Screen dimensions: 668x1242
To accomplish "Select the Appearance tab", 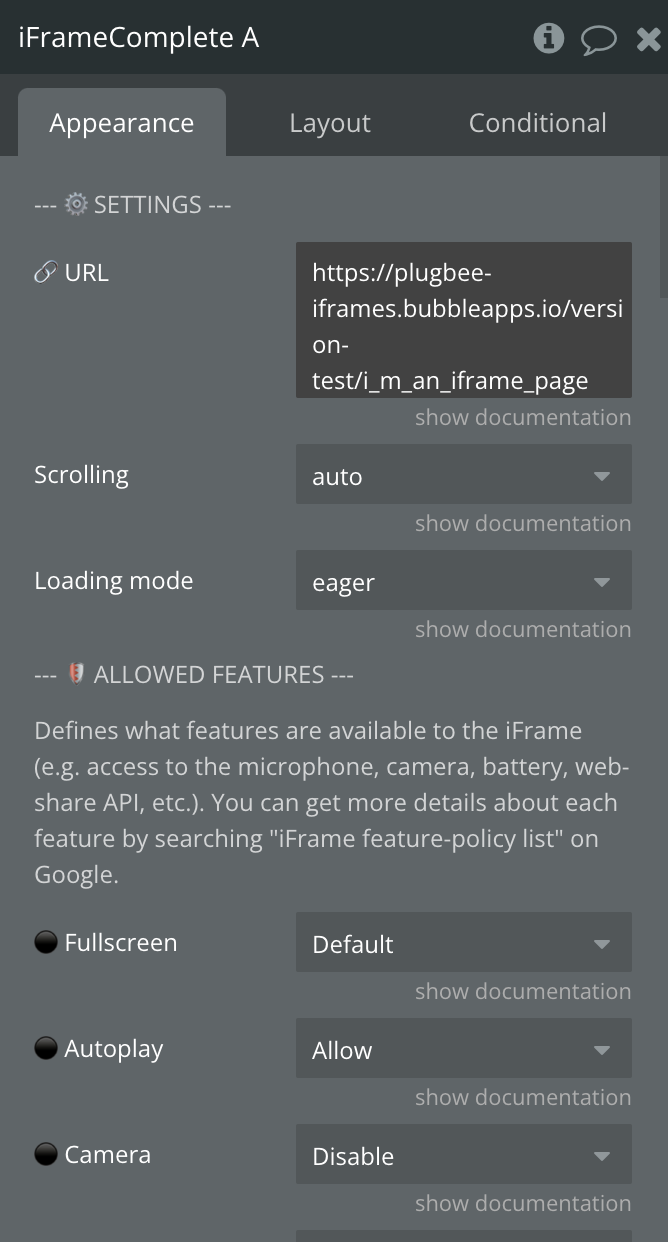I will [x=122, y=123].
